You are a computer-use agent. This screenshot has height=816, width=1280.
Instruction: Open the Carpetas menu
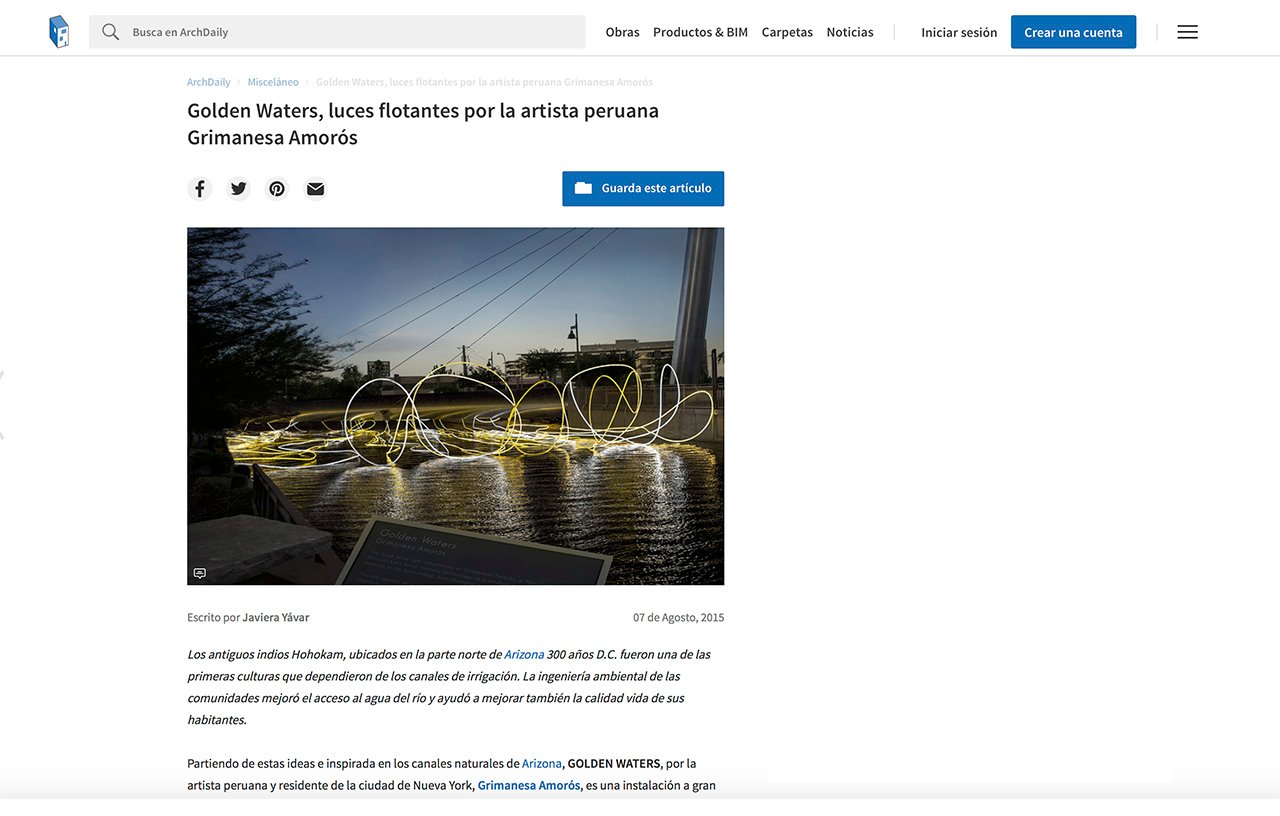point(787,32)
